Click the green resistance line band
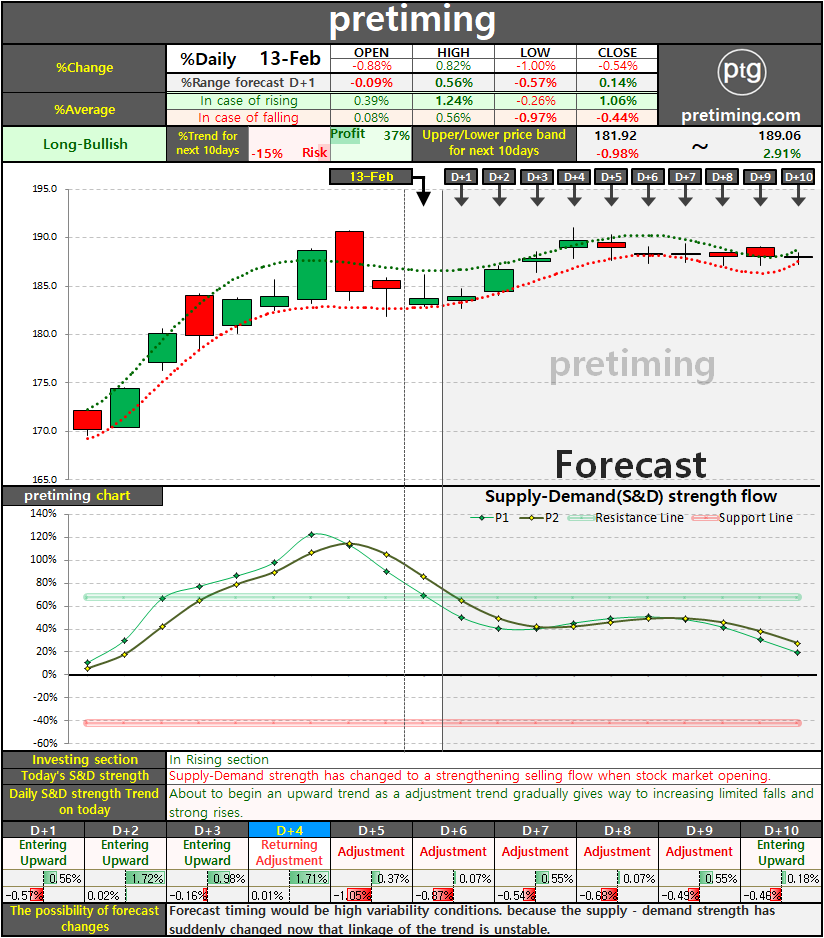 click(442, 597)
